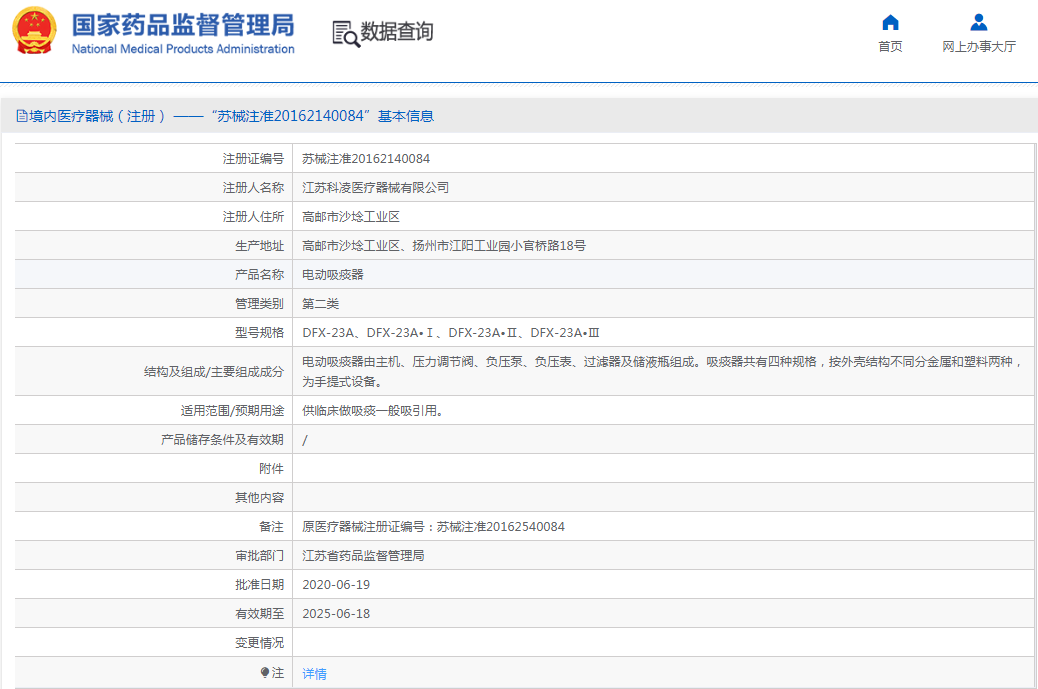Click the structure description starting 电动吸痰器由主机
Viewport: 1038px width, 689px height.
pos(662,371)
